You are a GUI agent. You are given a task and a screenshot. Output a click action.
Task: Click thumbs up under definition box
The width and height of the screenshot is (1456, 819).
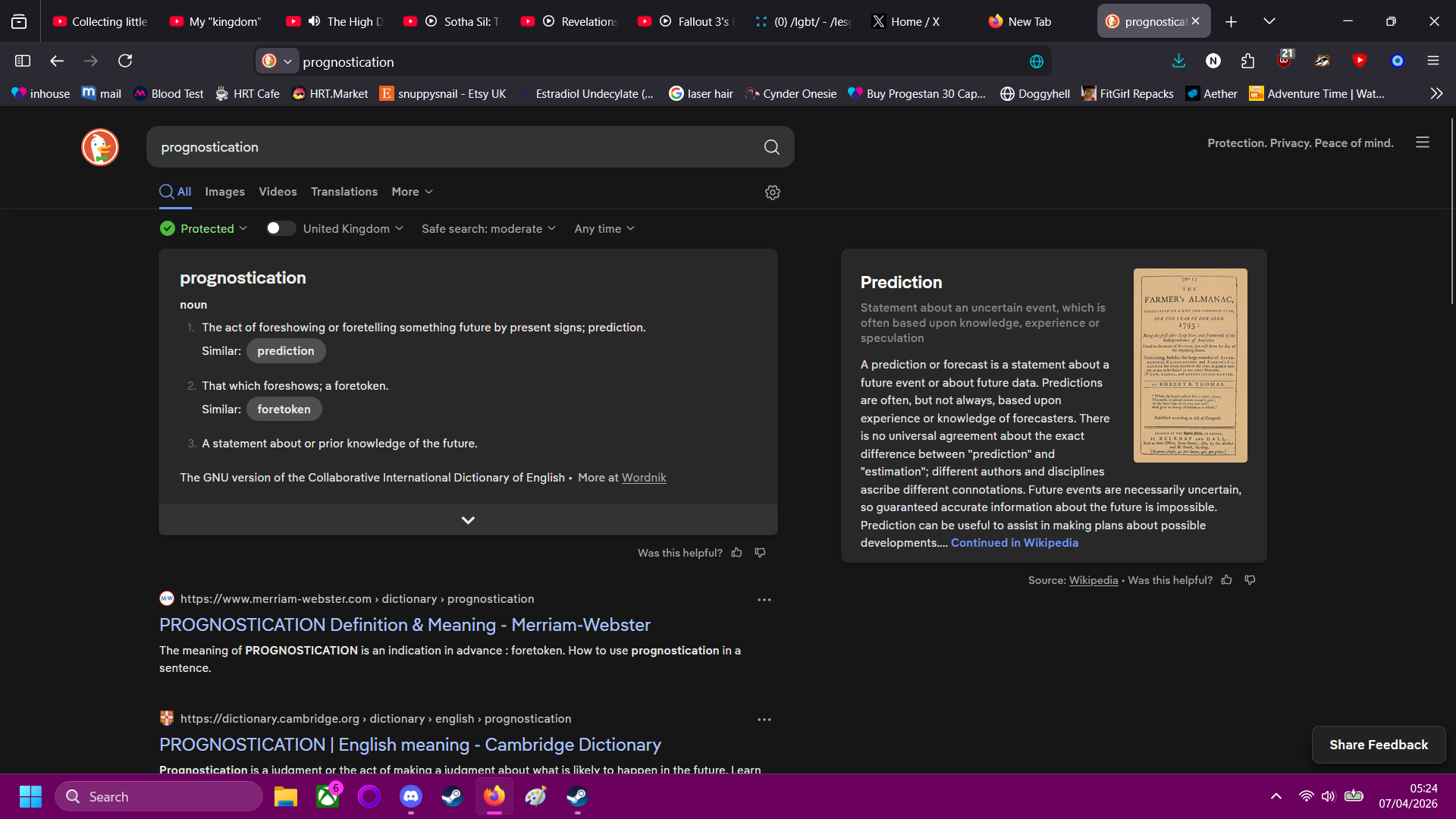pyautogui.click(x=736, y=553)
